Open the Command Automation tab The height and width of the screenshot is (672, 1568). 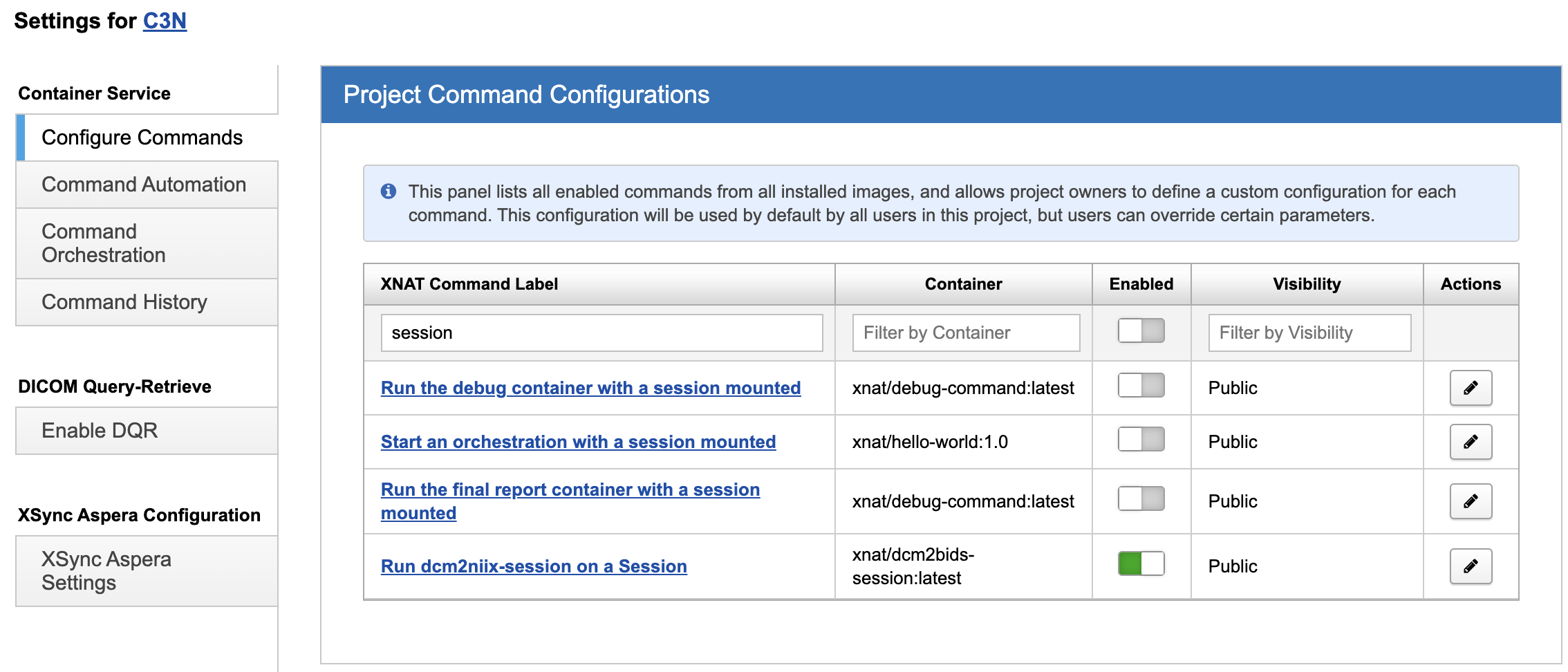pyautogui.click(x=144, y=185)
